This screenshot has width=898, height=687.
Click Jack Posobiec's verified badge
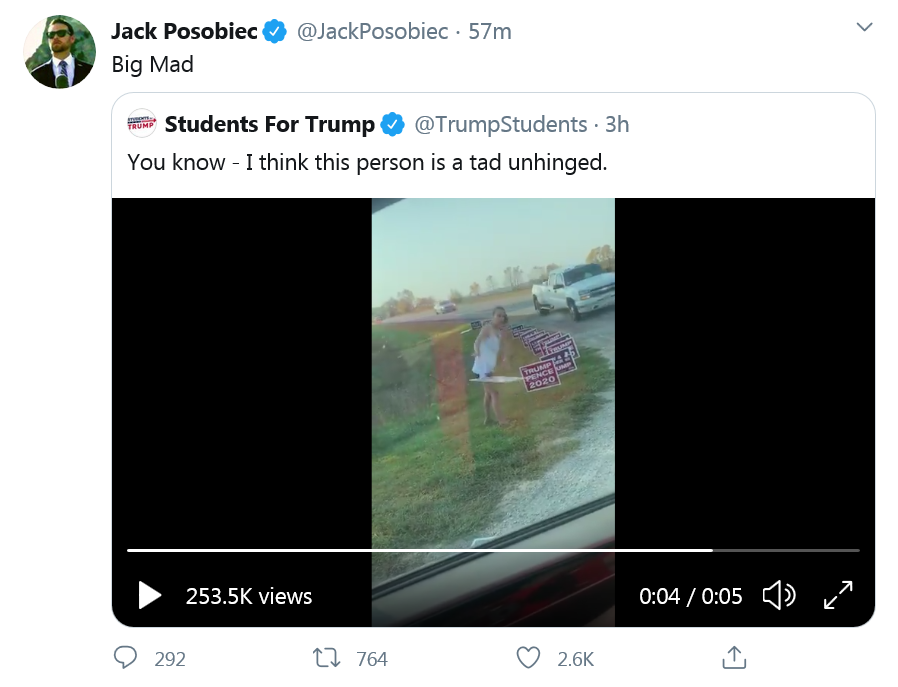tap(272, 31)
